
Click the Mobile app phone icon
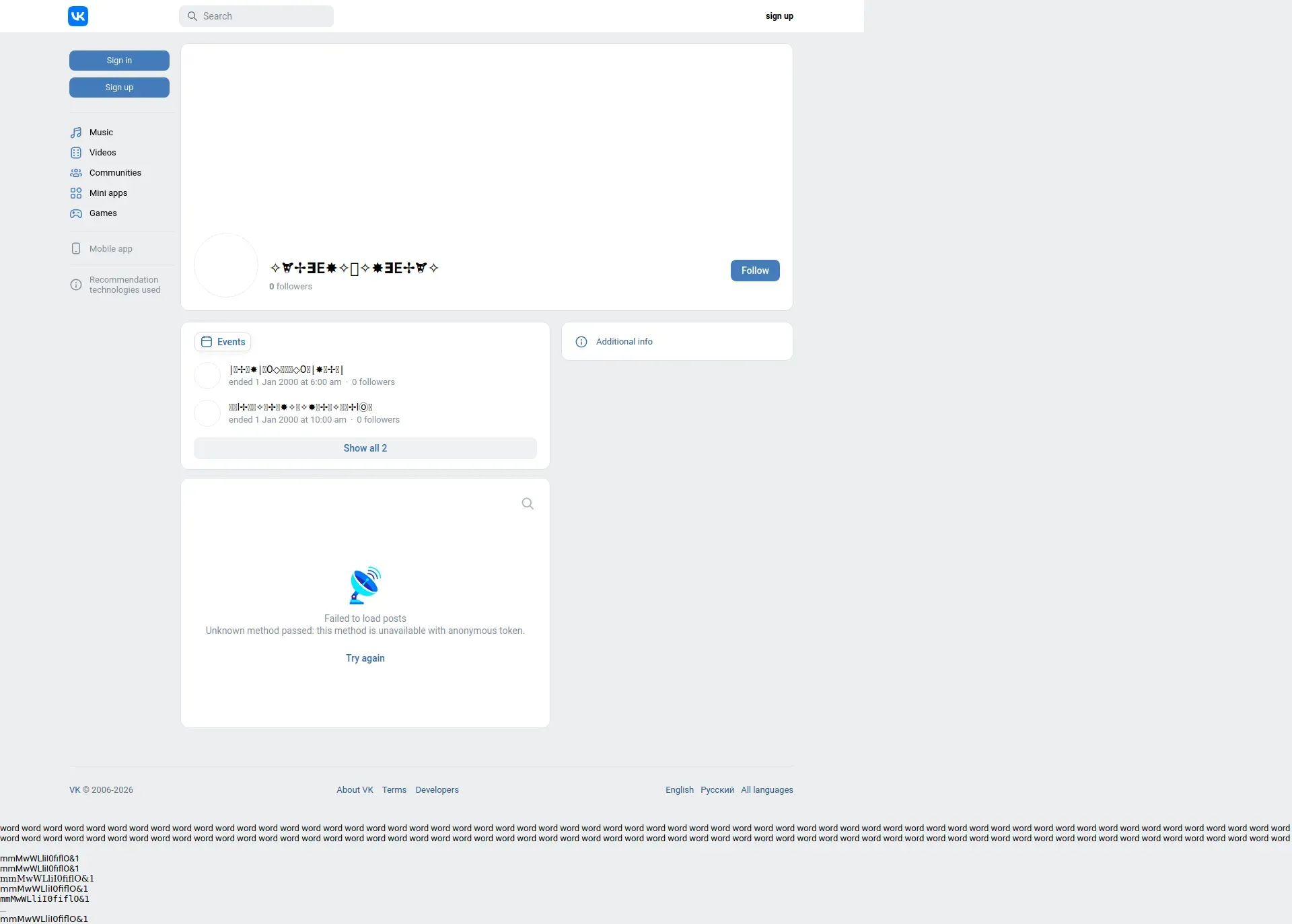coord(76,249)
